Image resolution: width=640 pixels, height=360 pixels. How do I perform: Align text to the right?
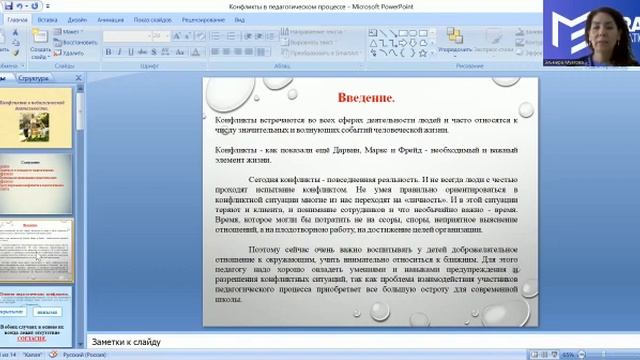click(x=237, y=52)
